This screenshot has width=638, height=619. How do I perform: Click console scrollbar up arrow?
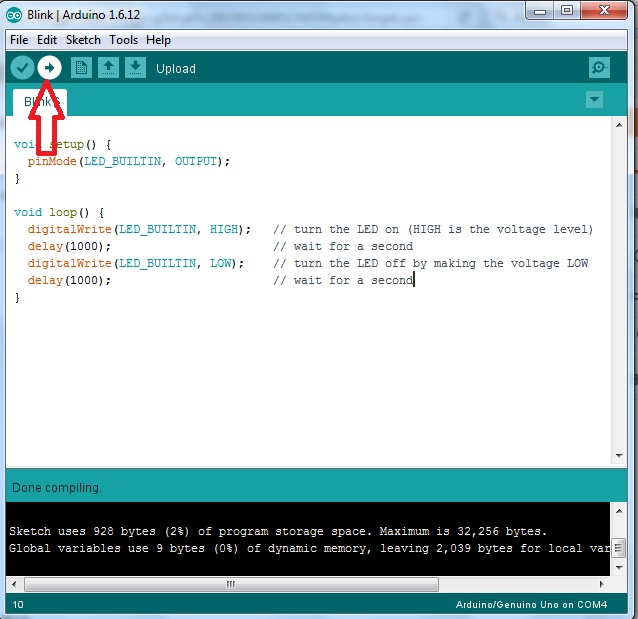tap(619, 511)
